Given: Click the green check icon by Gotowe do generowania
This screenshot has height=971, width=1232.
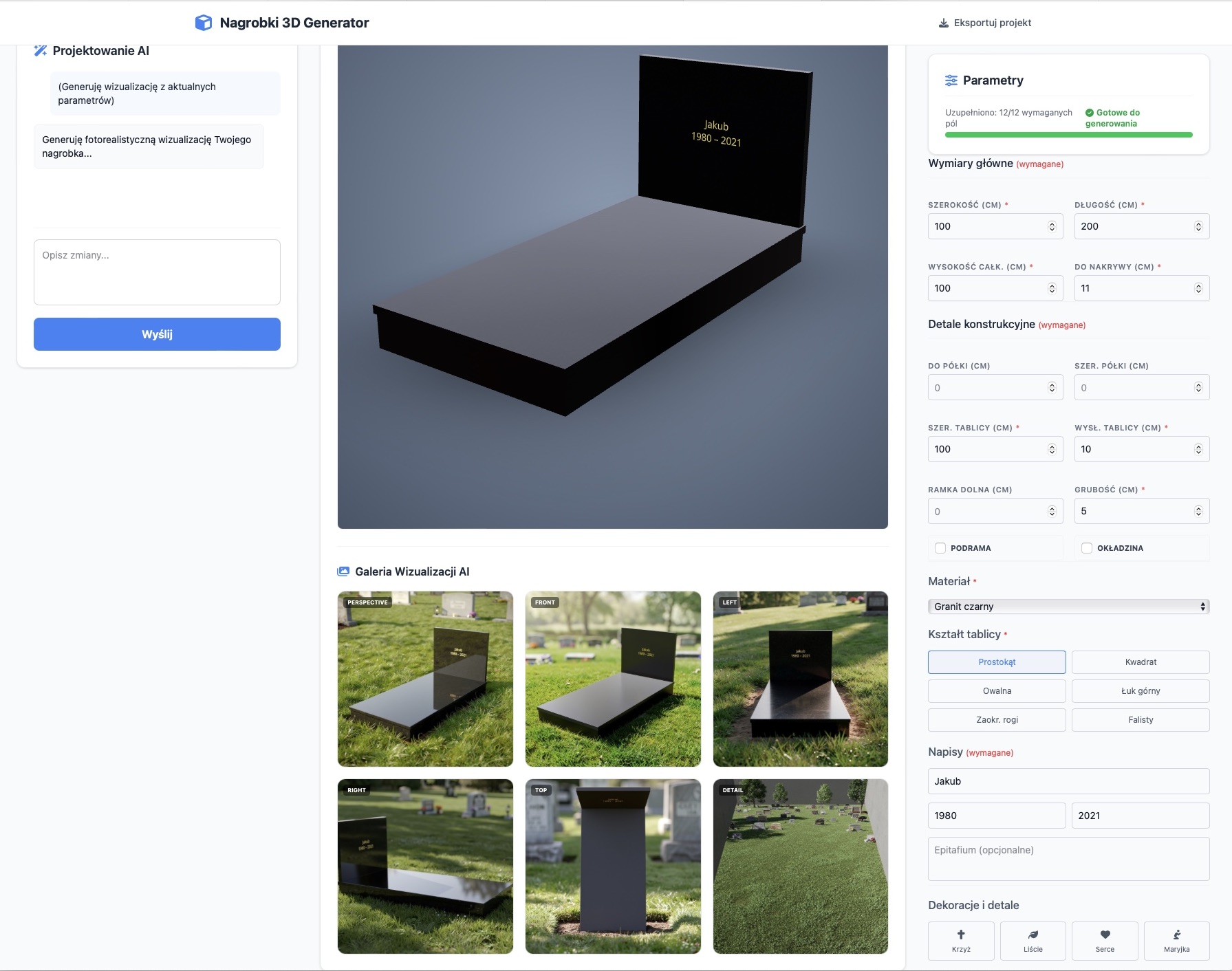Looking at the screenshot, I should point(1090,113).
